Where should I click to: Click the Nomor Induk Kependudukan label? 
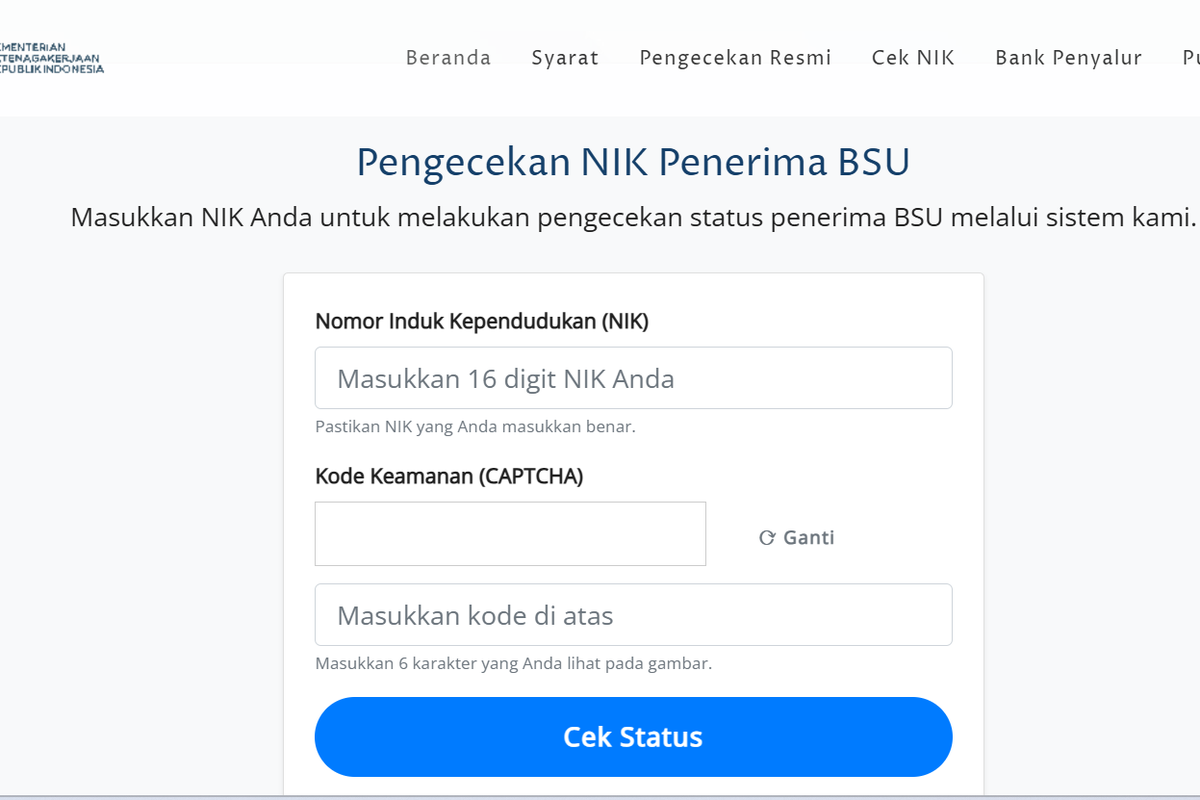(483, 321)
